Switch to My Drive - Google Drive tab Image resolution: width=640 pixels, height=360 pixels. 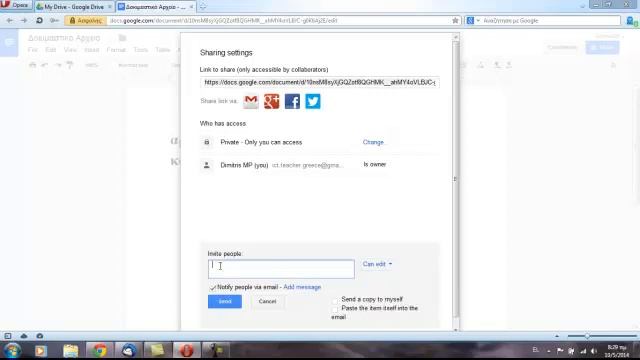click(x=73, y=7)
